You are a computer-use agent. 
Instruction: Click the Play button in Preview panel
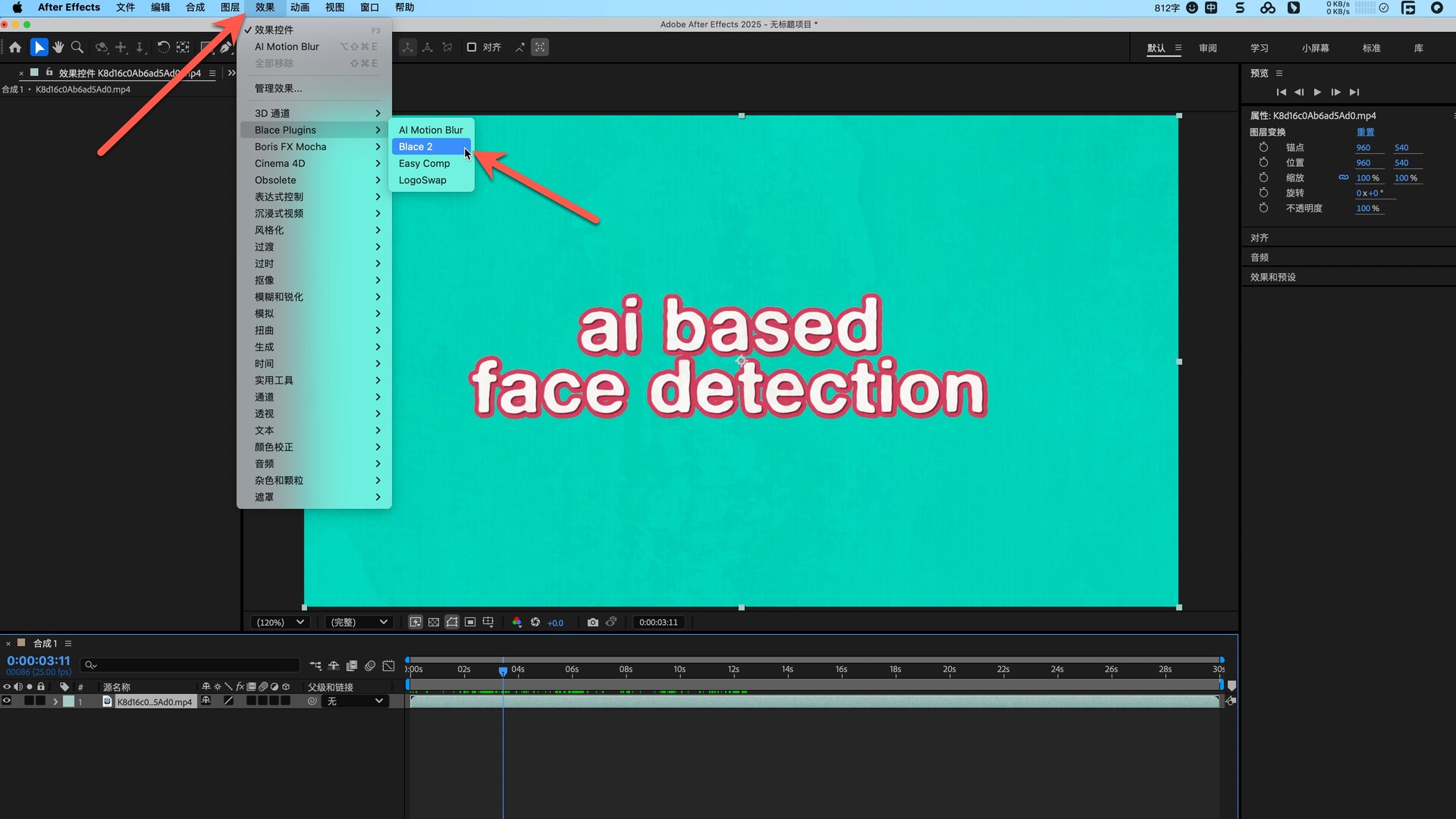coord(1317,92)
